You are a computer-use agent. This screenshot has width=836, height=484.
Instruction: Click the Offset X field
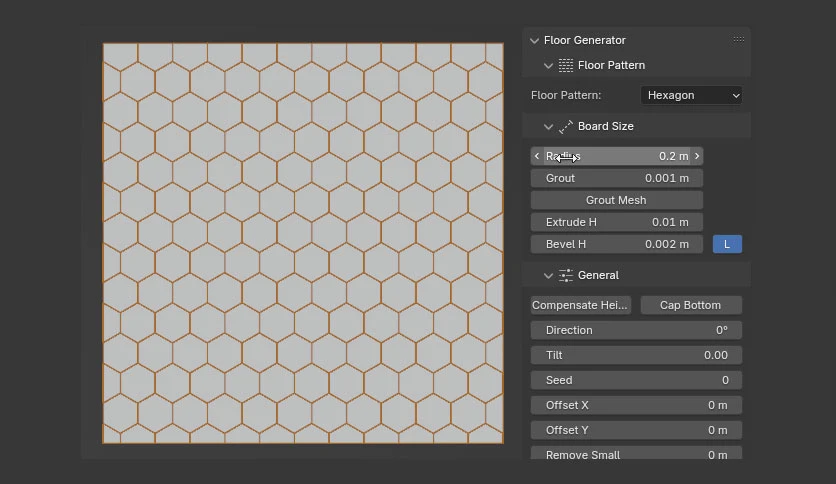click(x=636, y=405)
